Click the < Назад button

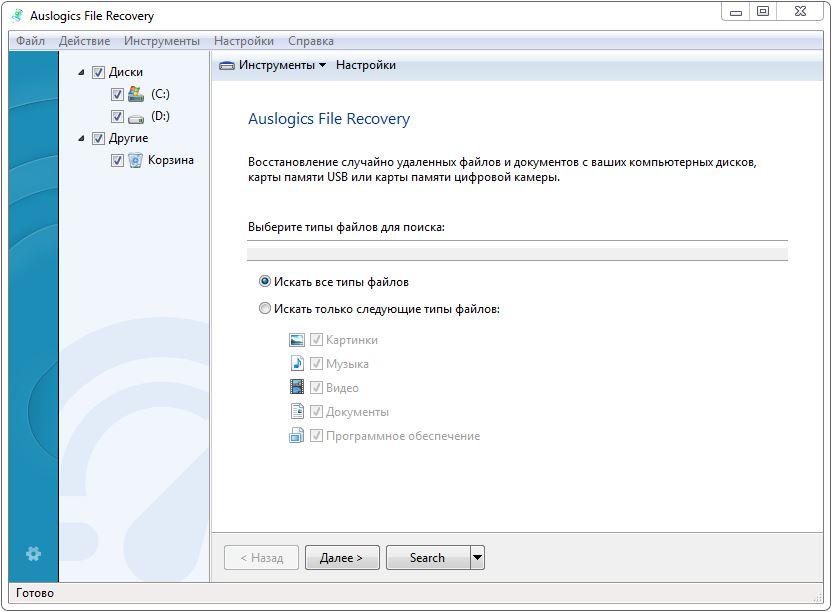(262, 557)
